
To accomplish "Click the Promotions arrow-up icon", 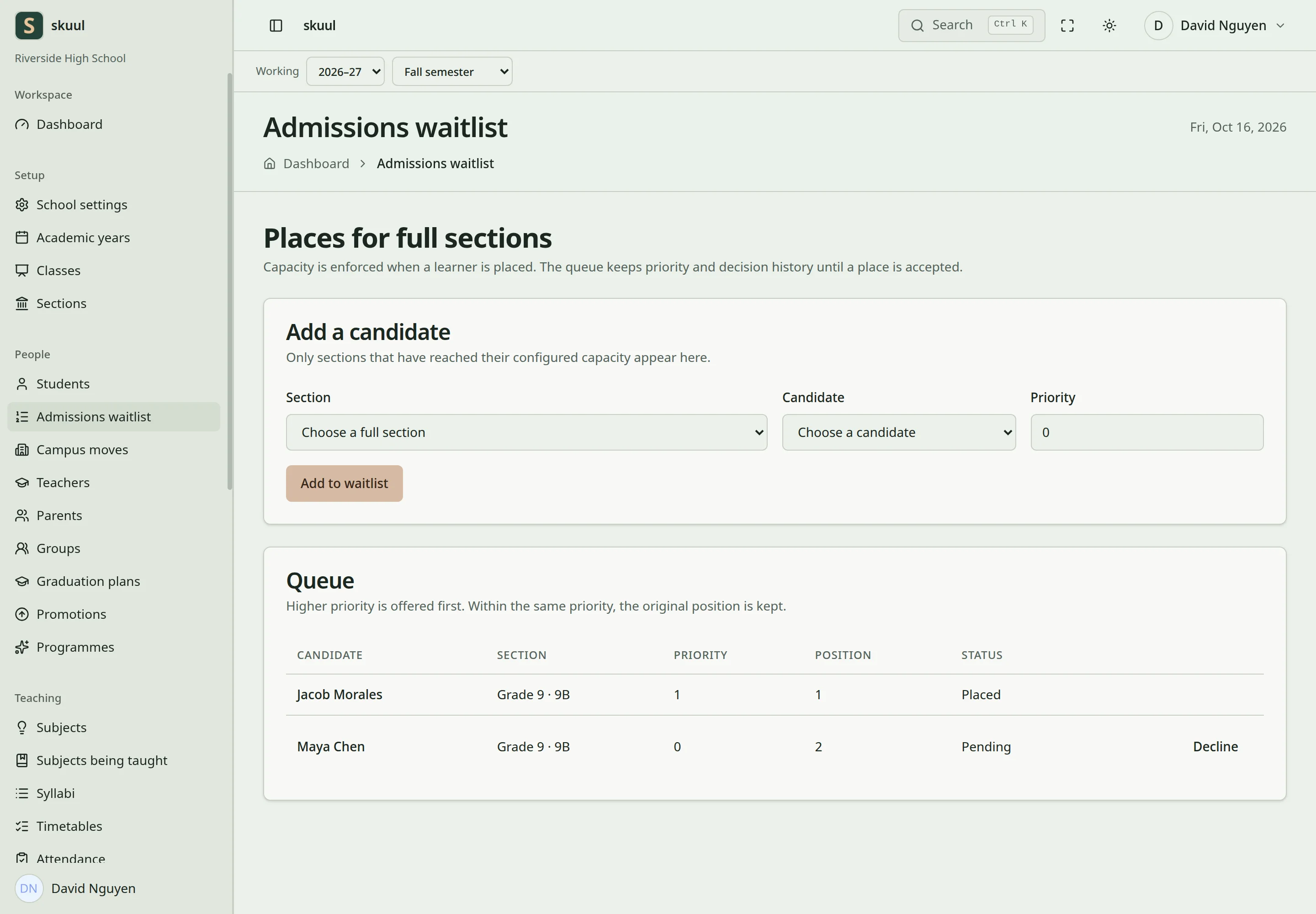I will point(22,614).
